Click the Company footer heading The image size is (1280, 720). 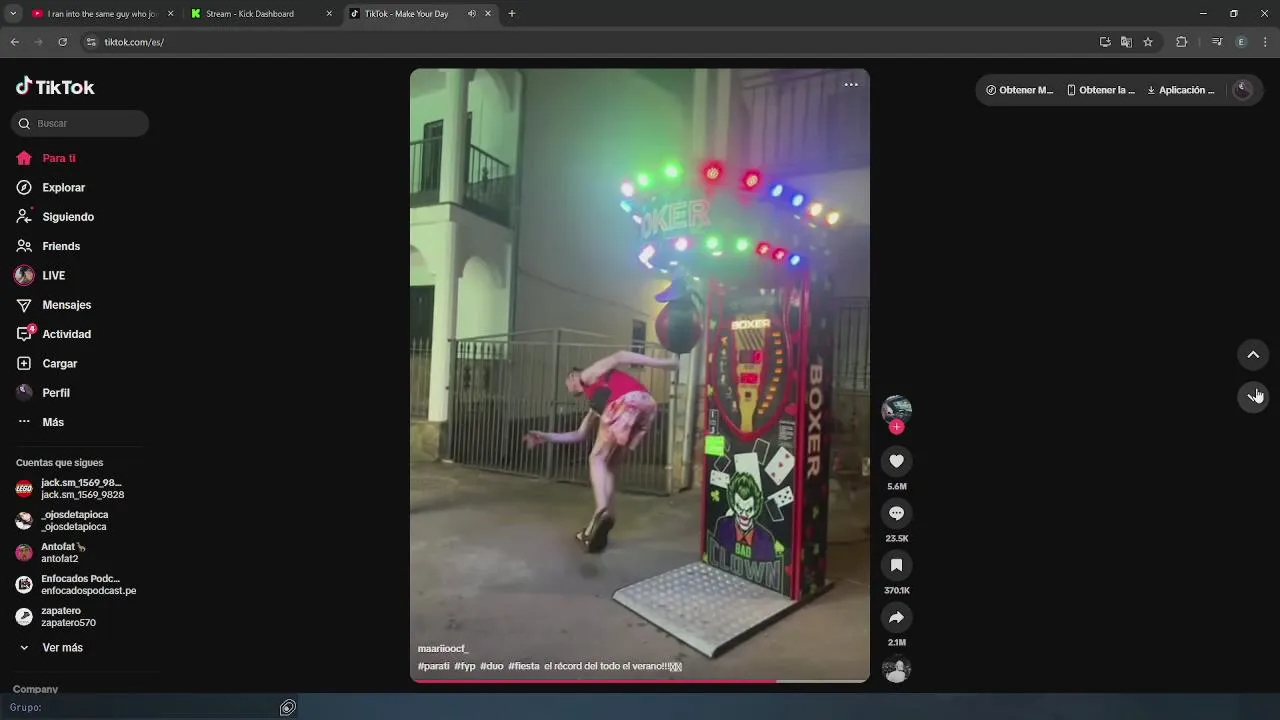[x=35, y=689]
